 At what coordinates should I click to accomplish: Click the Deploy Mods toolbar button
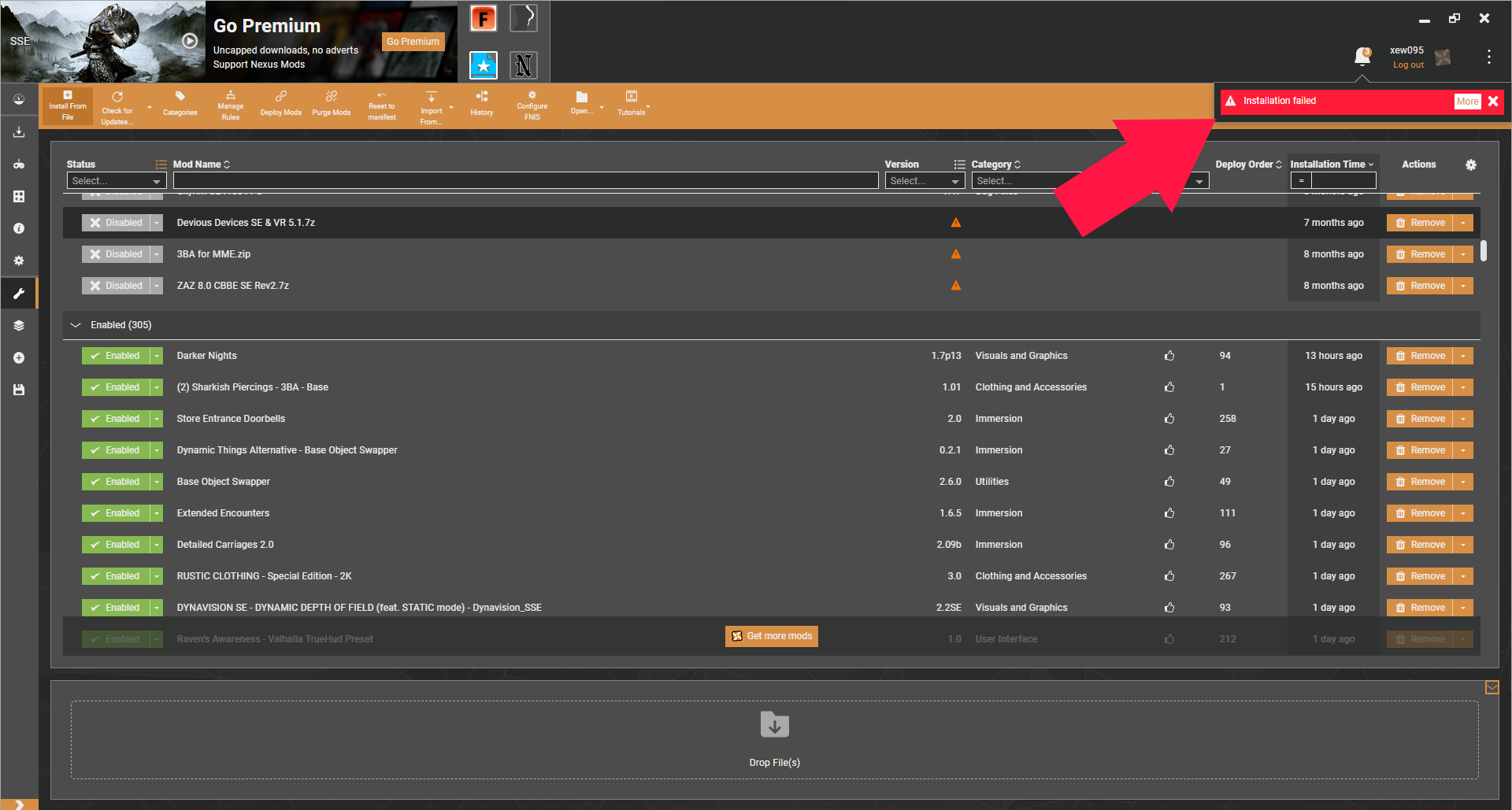point(281,104)
